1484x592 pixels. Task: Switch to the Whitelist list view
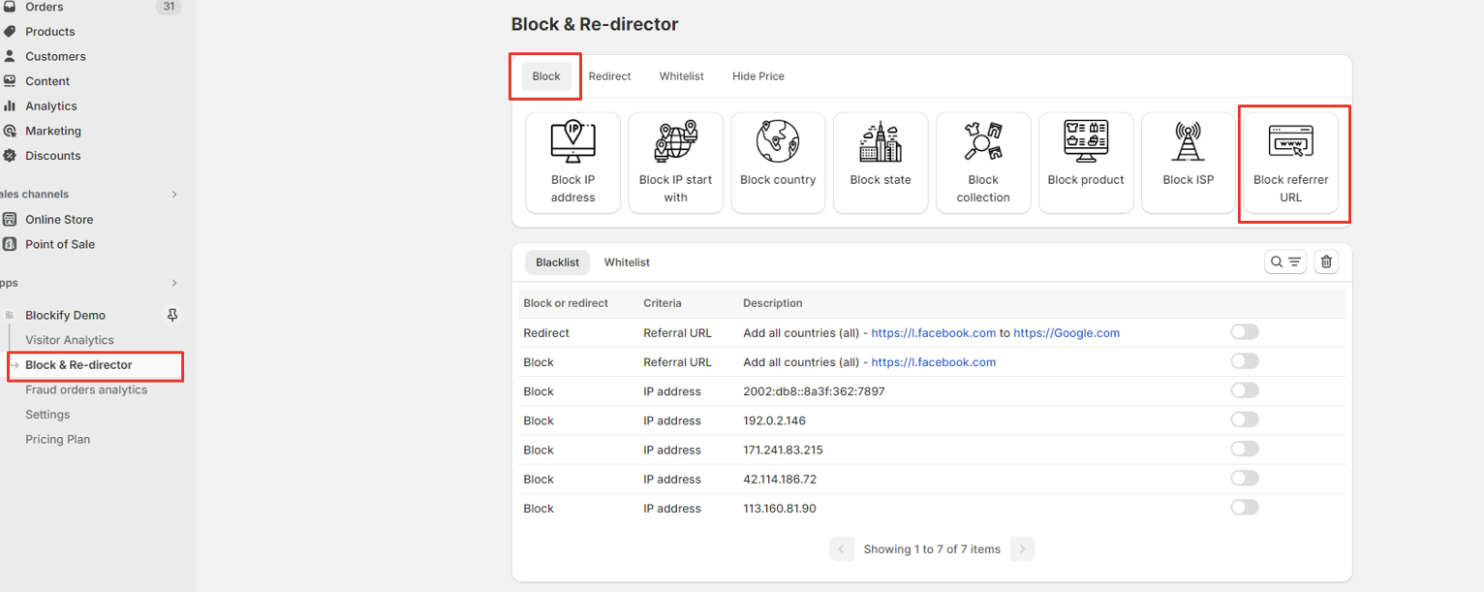pos(627,262)
